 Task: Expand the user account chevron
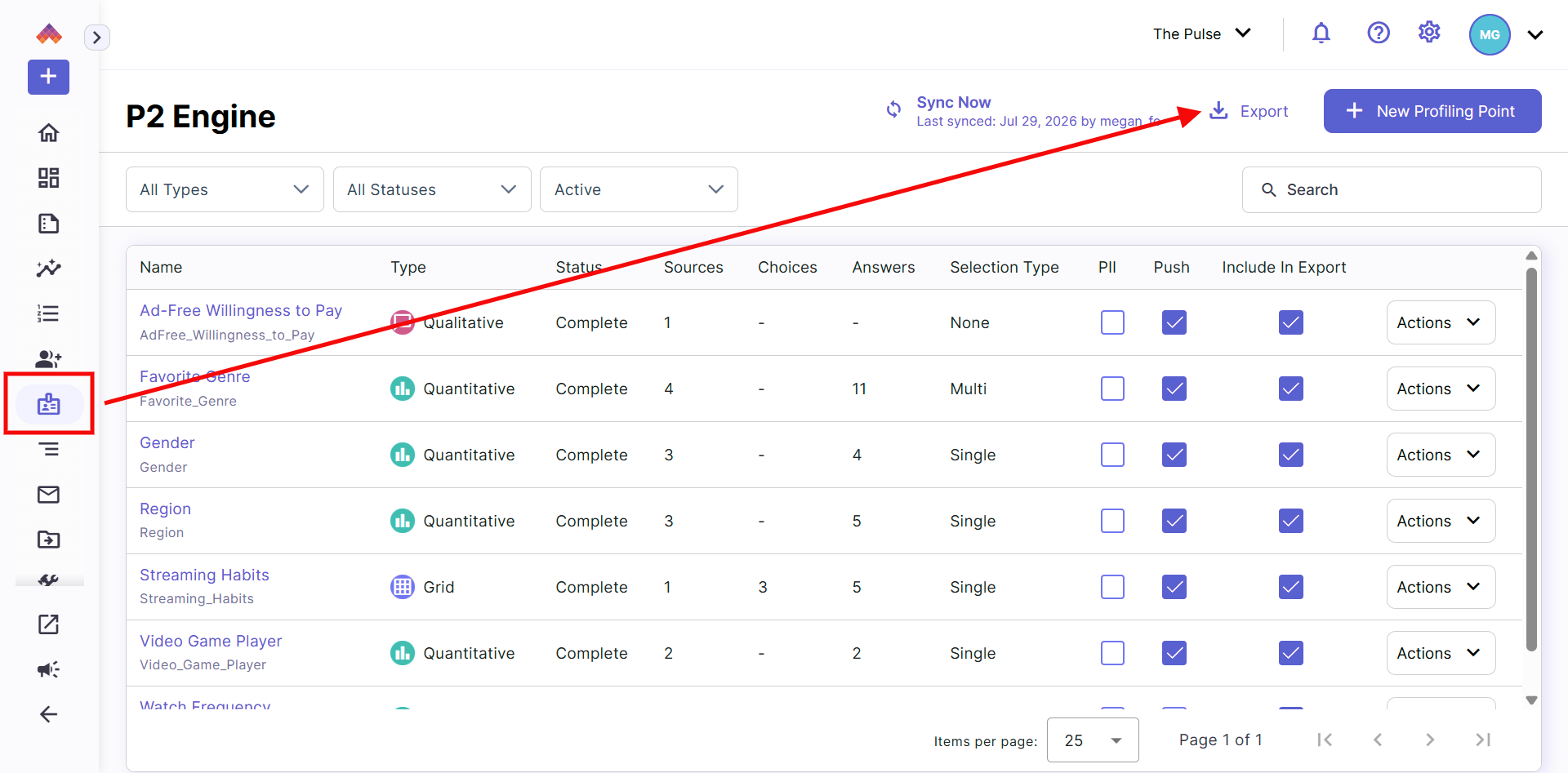coord(1535,35)
